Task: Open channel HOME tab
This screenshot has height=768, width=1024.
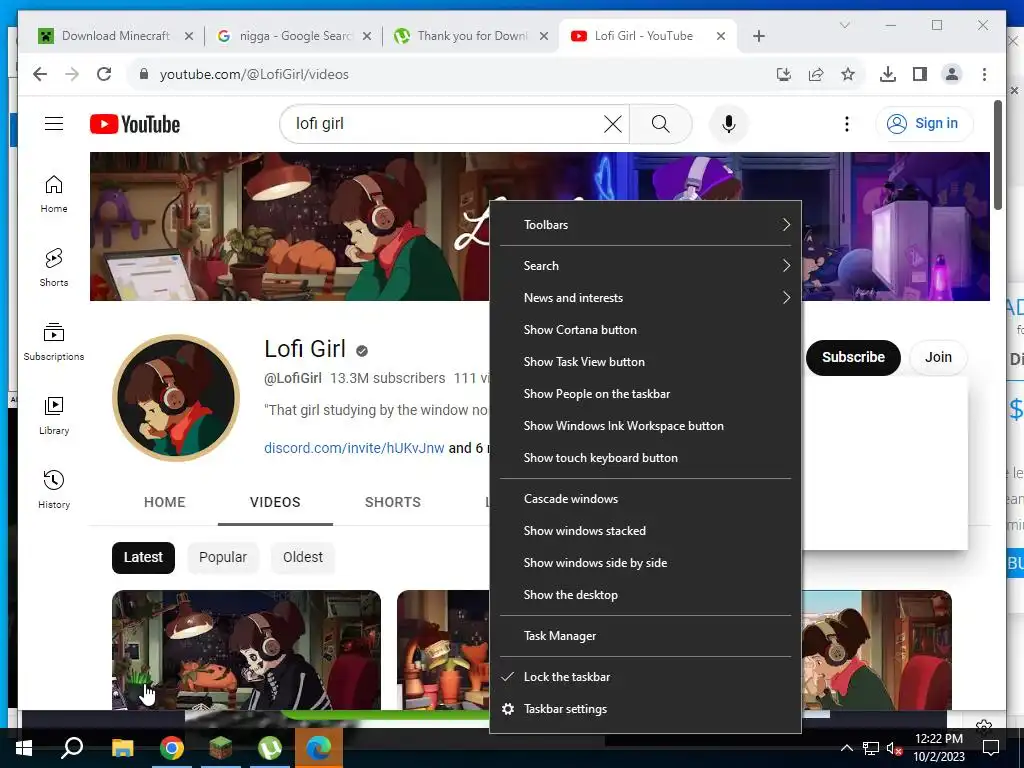Action: [165, 502]
